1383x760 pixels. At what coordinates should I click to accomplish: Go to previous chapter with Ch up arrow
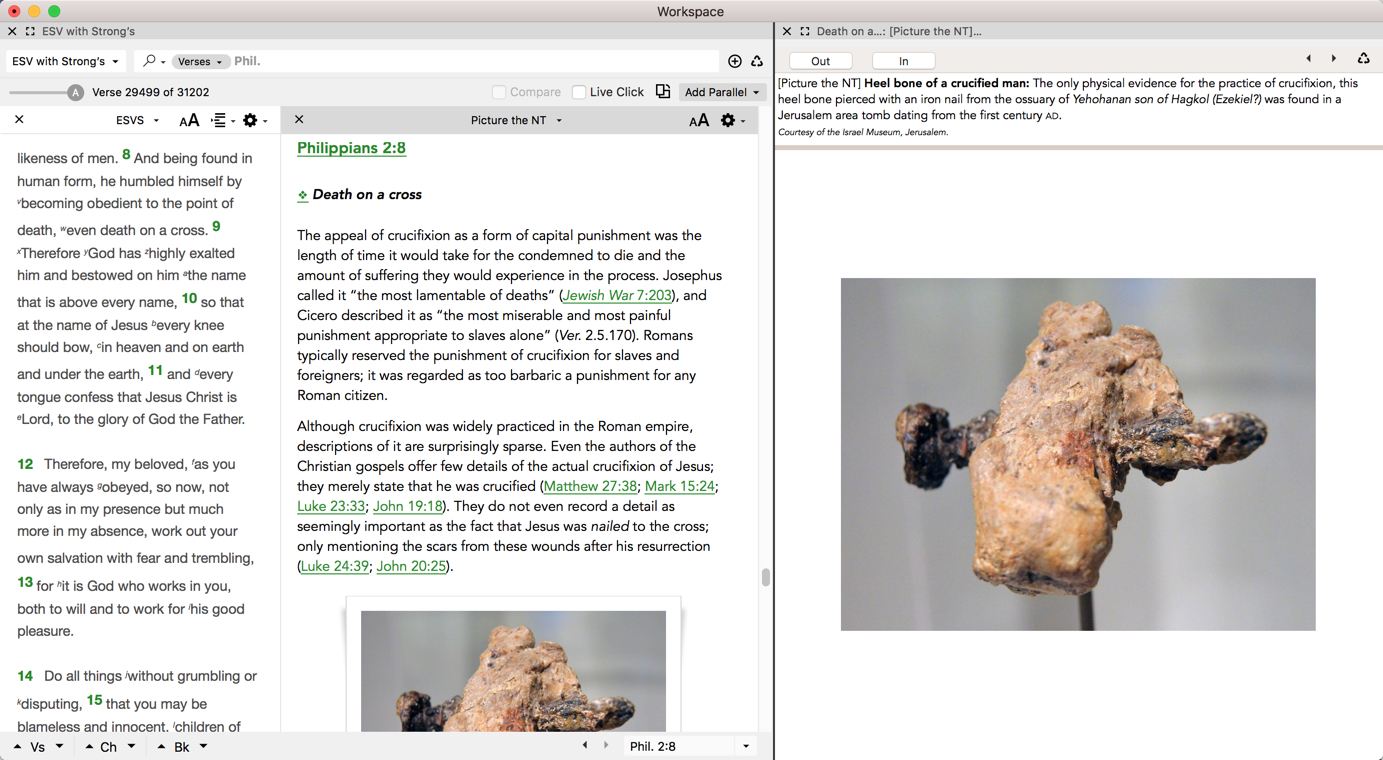point(89,747)
